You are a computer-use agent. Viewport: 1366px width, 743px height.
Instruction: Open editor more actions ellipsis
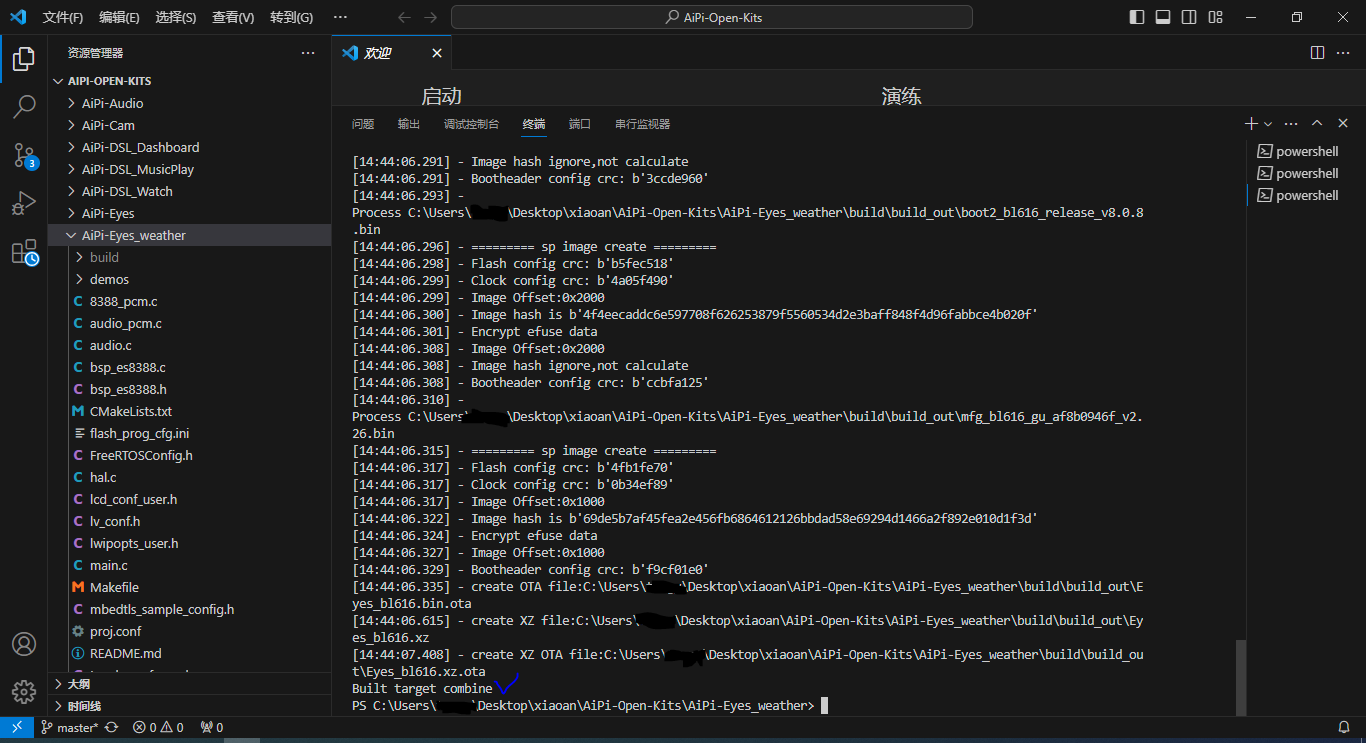pos(1345,53)
